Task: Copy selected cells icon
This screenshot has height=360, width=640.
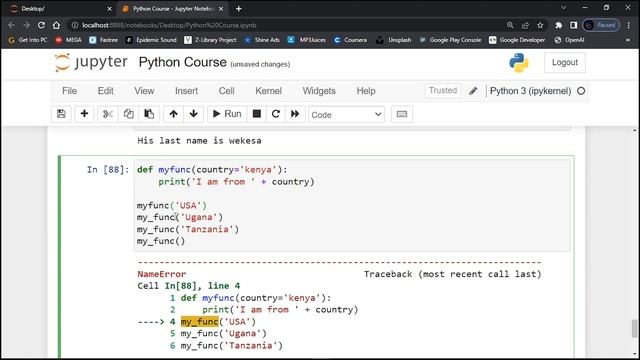Action: pos(129,114)
